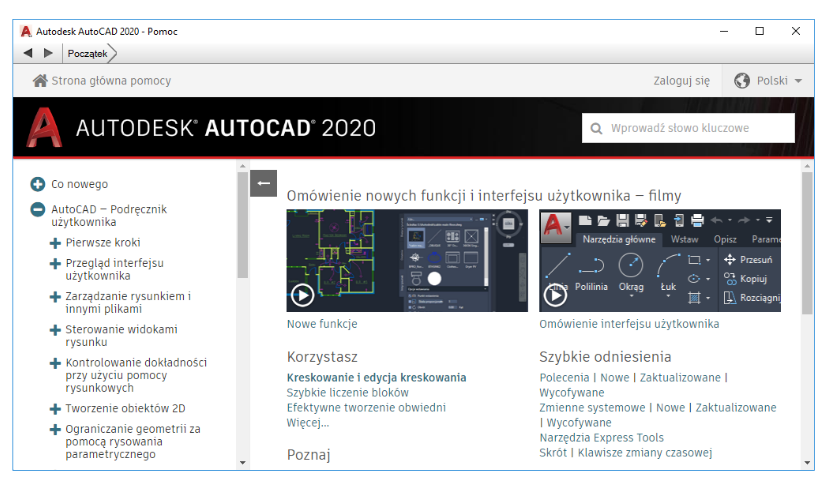Play the Nowe funkcje video
This screenshot has width=822, height=489.
(302, 295)
